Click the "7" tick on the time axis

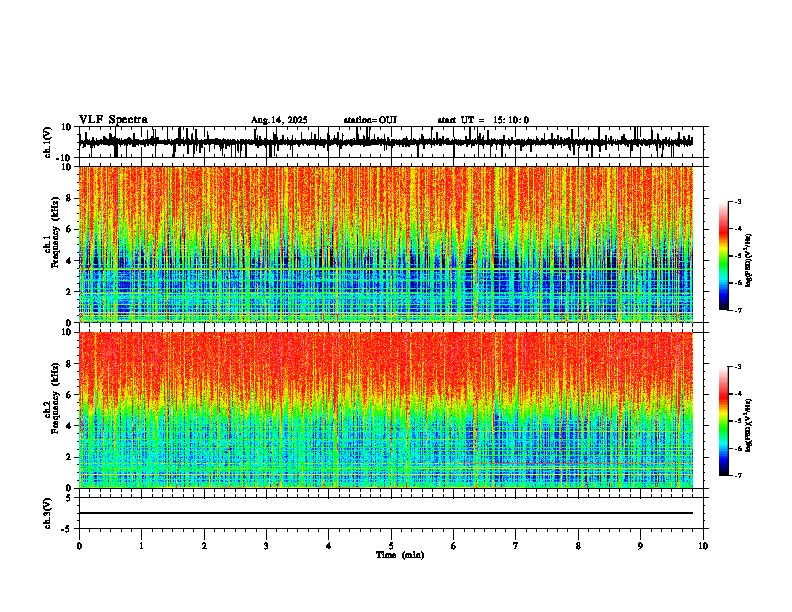(x=516, y=546)
